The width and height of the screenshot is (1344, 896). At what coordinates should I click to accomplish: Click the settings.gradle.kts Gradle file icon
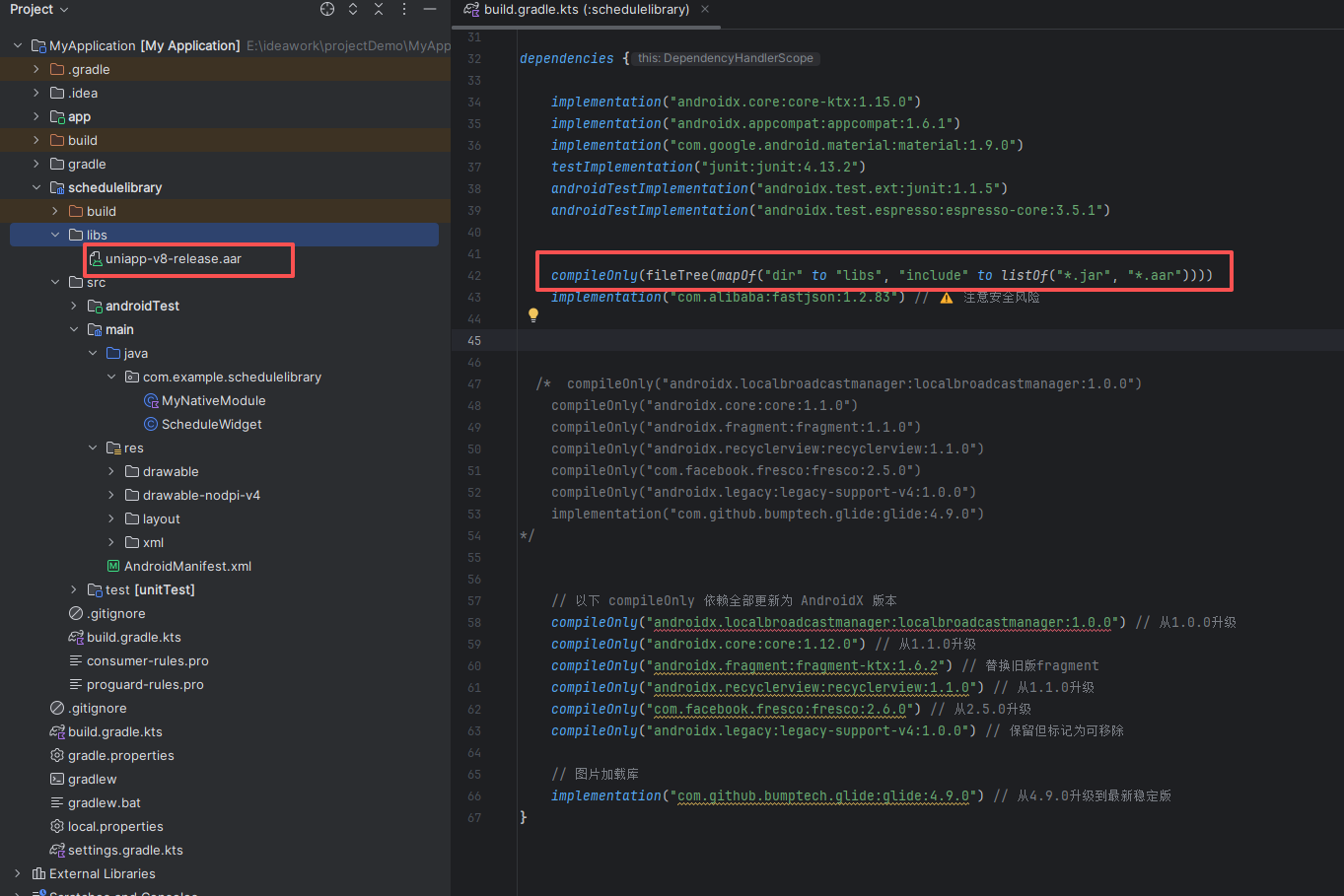[x=57, y=850]
